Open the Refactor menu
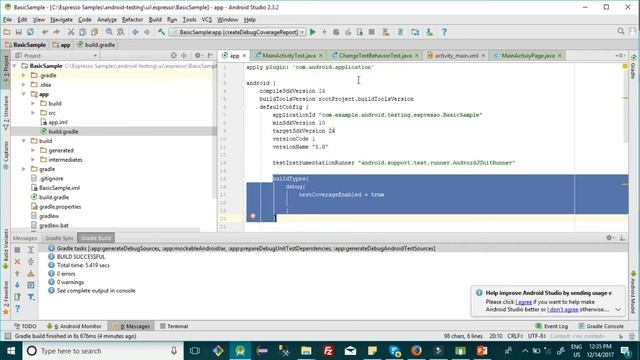The height and width of the screenshot is (360, 640). [x=132, y=20]
